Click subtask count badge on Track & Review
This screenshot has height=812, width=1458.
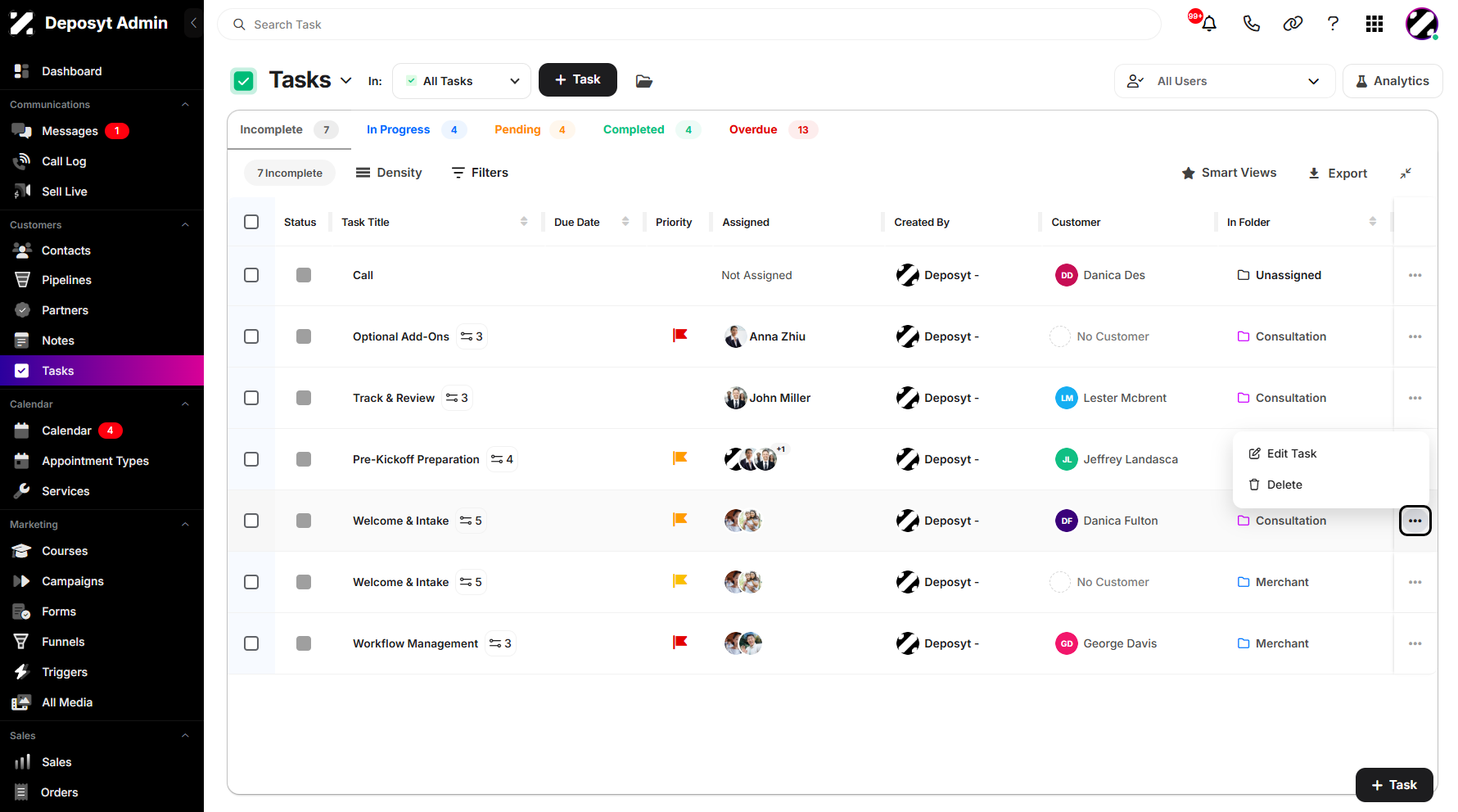pos(457,398)
